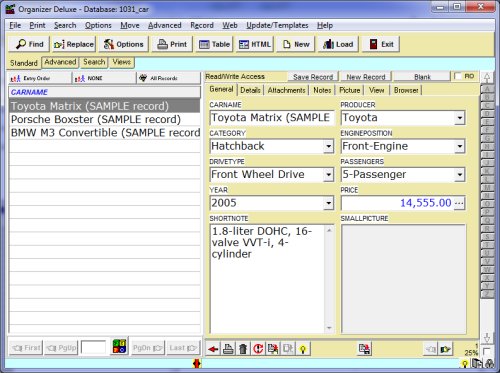This screenshot has width=500, height=373.
Task: Expand the CATEGORY Hatchback dropdown
Action: (x=328, y=146)
